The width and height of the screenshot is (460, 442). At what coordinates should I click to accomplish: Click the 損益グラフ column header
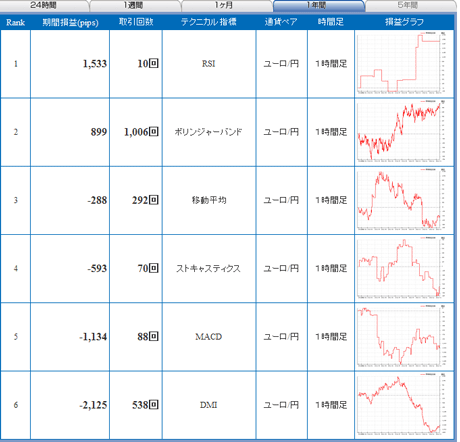[x=404, y=22]
